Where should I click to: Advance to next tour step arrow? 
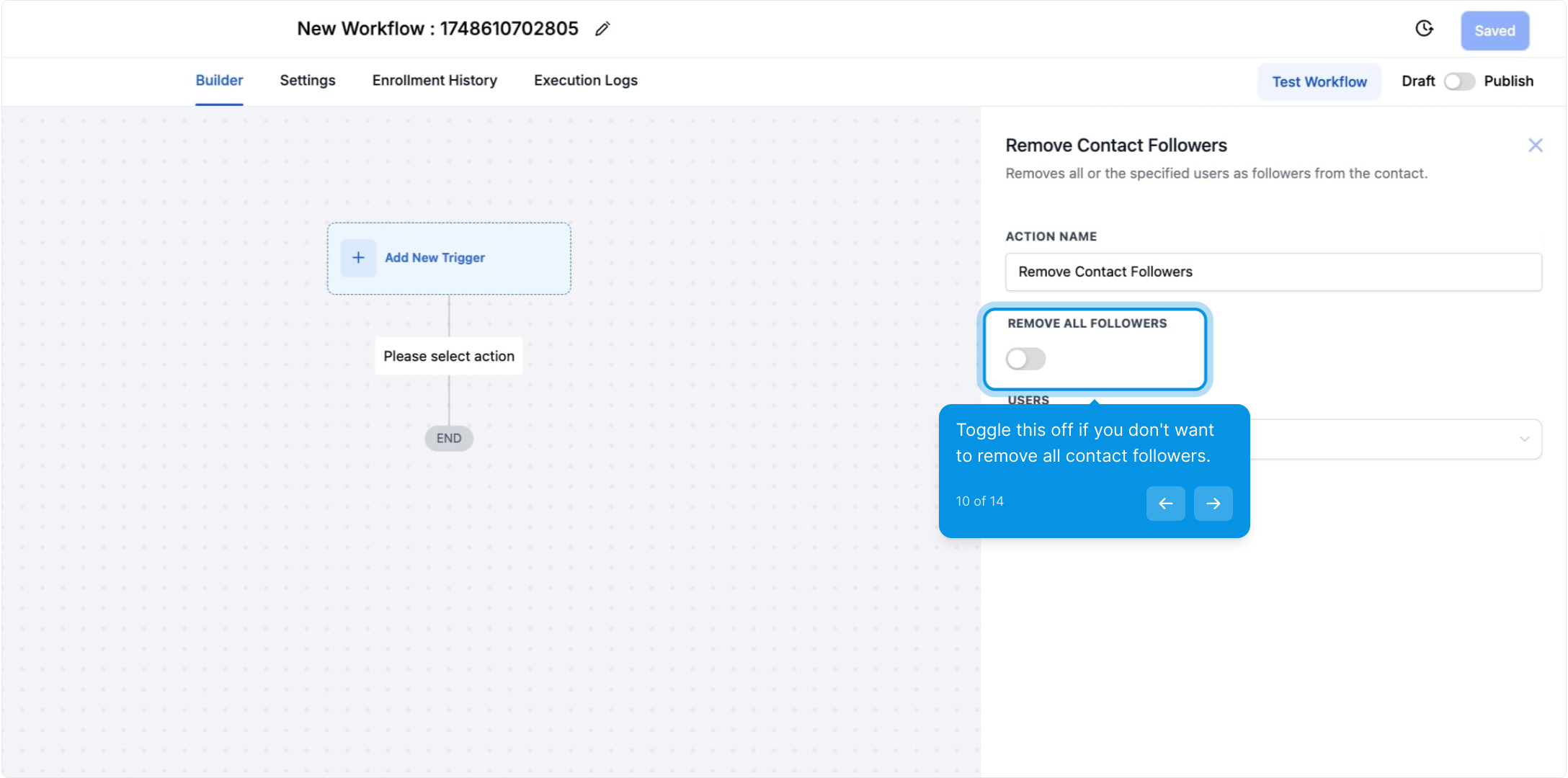click(x=1213, y=504)
